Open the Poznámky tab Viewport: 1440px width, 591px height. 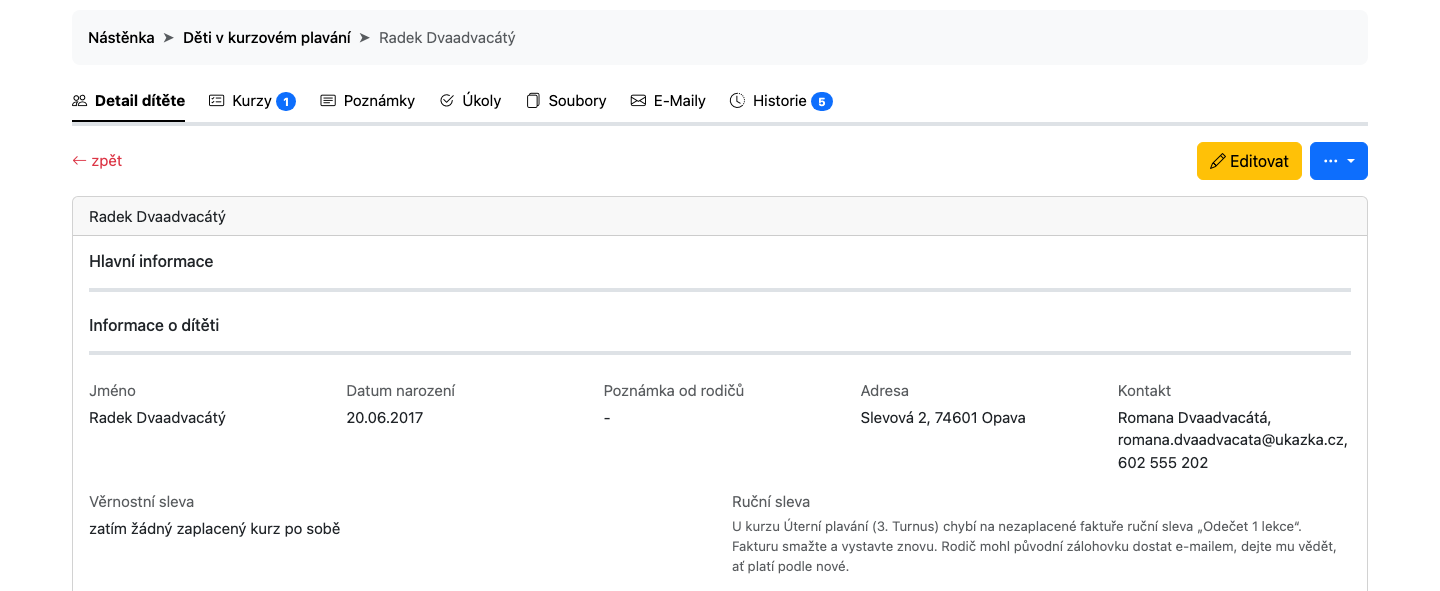pyautogui.click(x=368, y=101)
